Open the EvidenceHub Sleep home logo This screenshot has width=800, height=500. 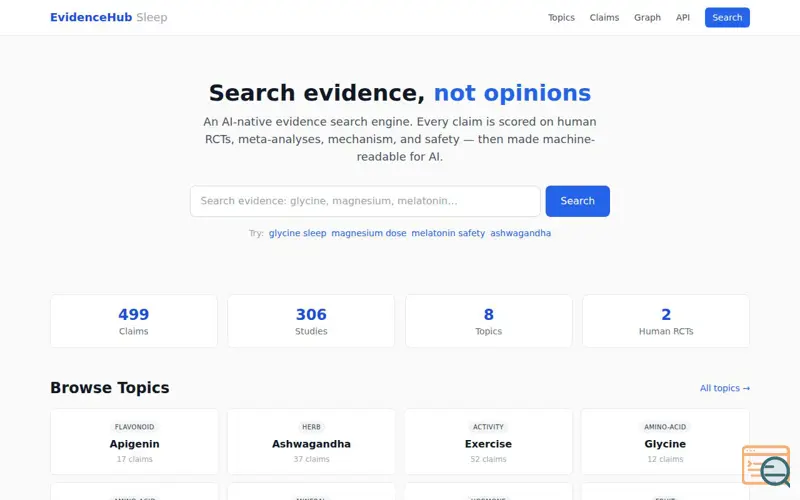(109, 17)
